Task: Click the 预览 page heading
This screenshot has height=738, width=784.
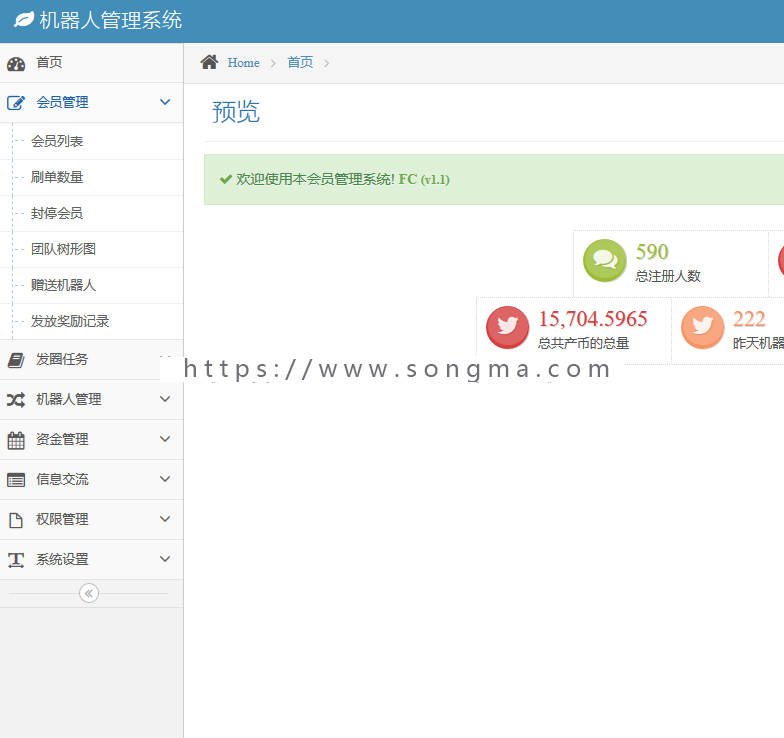Action: tap(236, 112)
